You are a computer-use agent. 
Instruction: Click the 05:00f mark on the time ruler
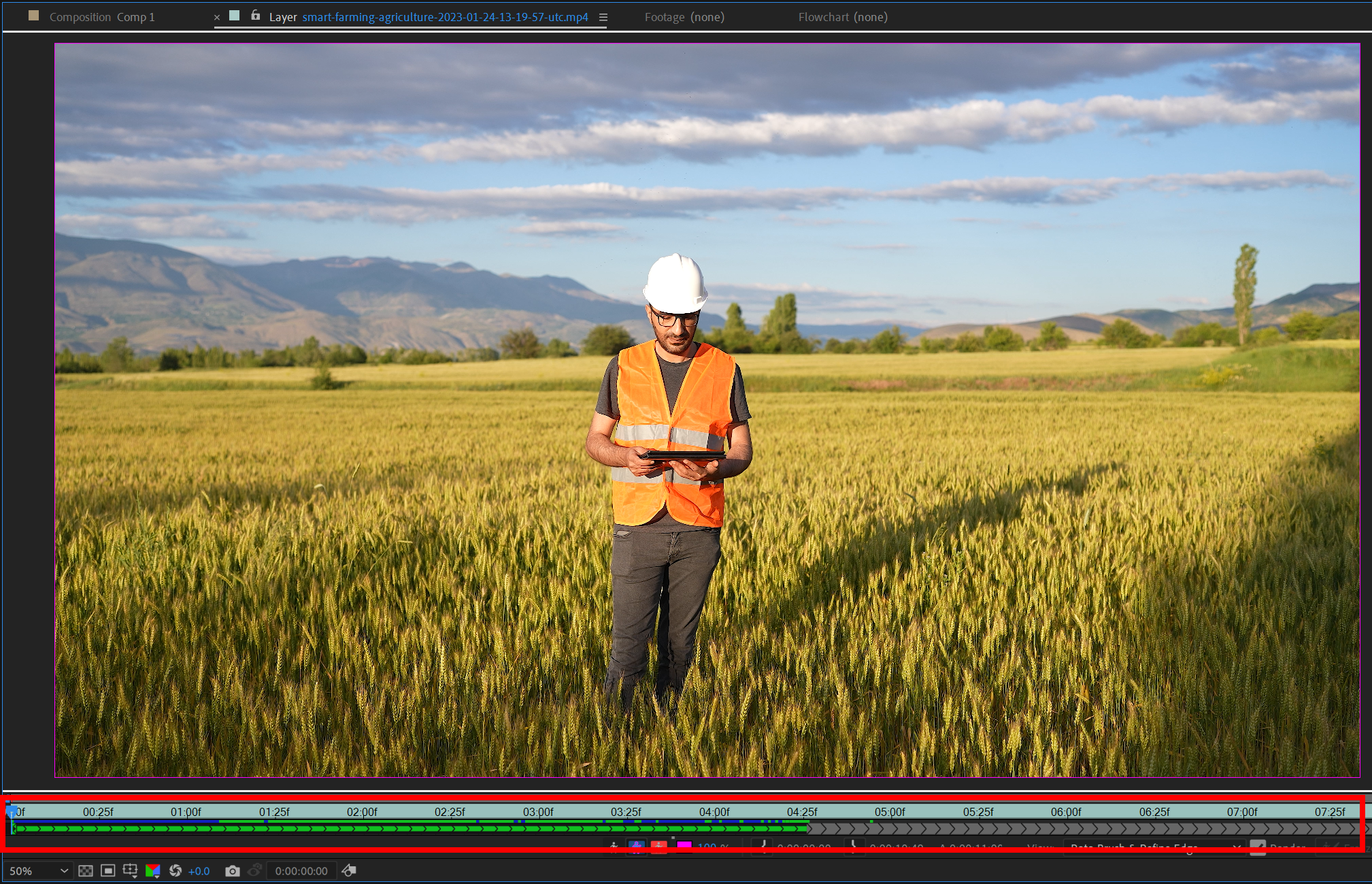pos(890,812)
